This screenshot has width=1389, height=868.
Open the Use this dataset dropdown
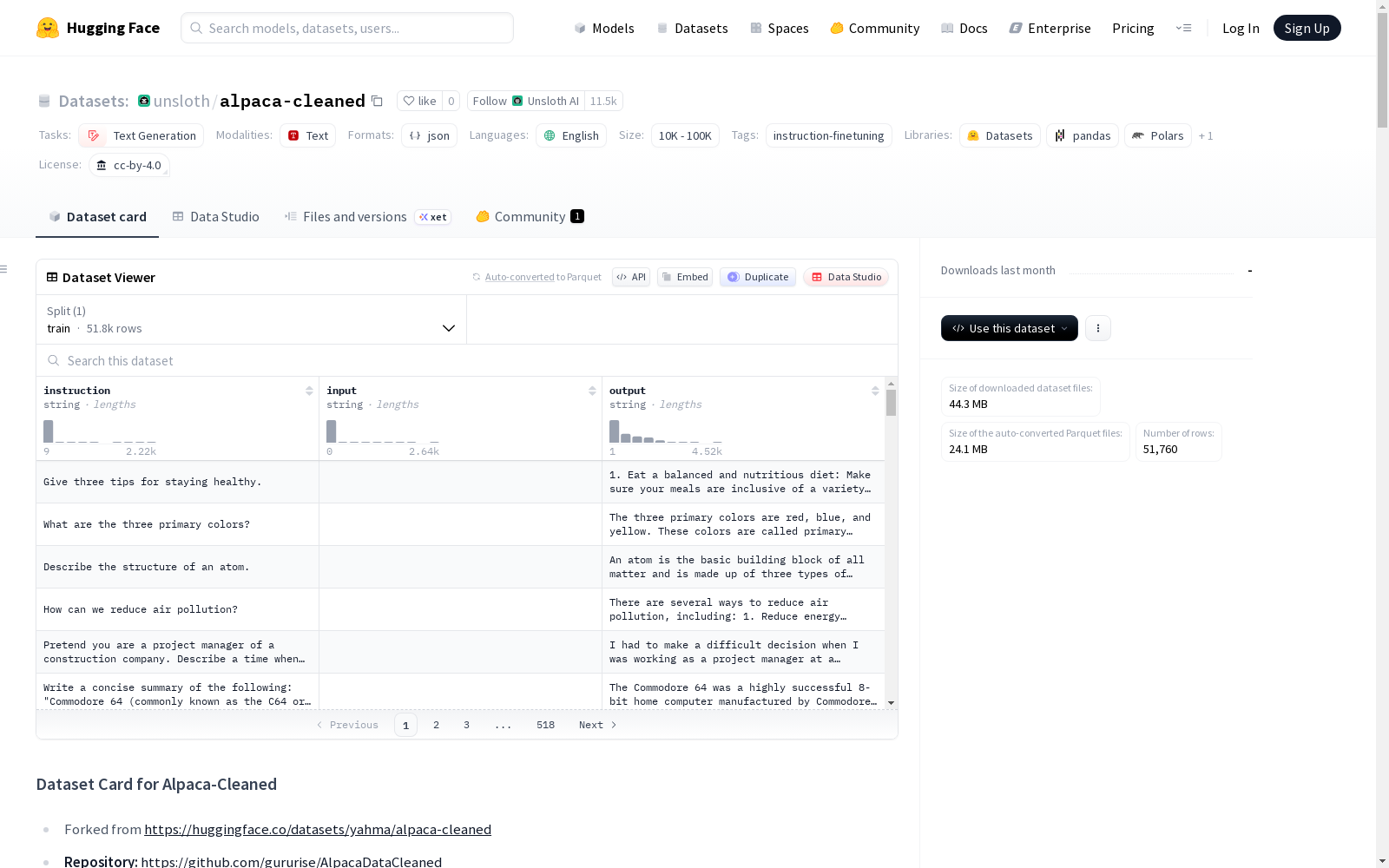[1010, 328]
